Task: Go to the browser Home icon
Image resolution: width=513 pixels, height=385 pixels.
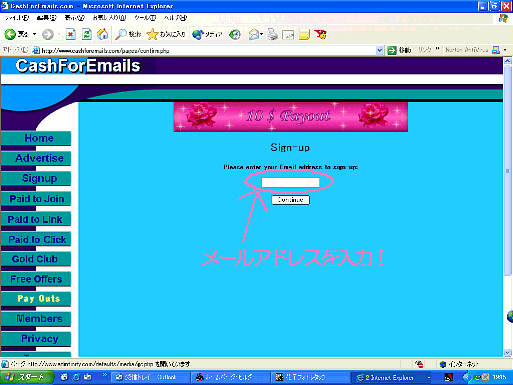Action: point(103,34)
